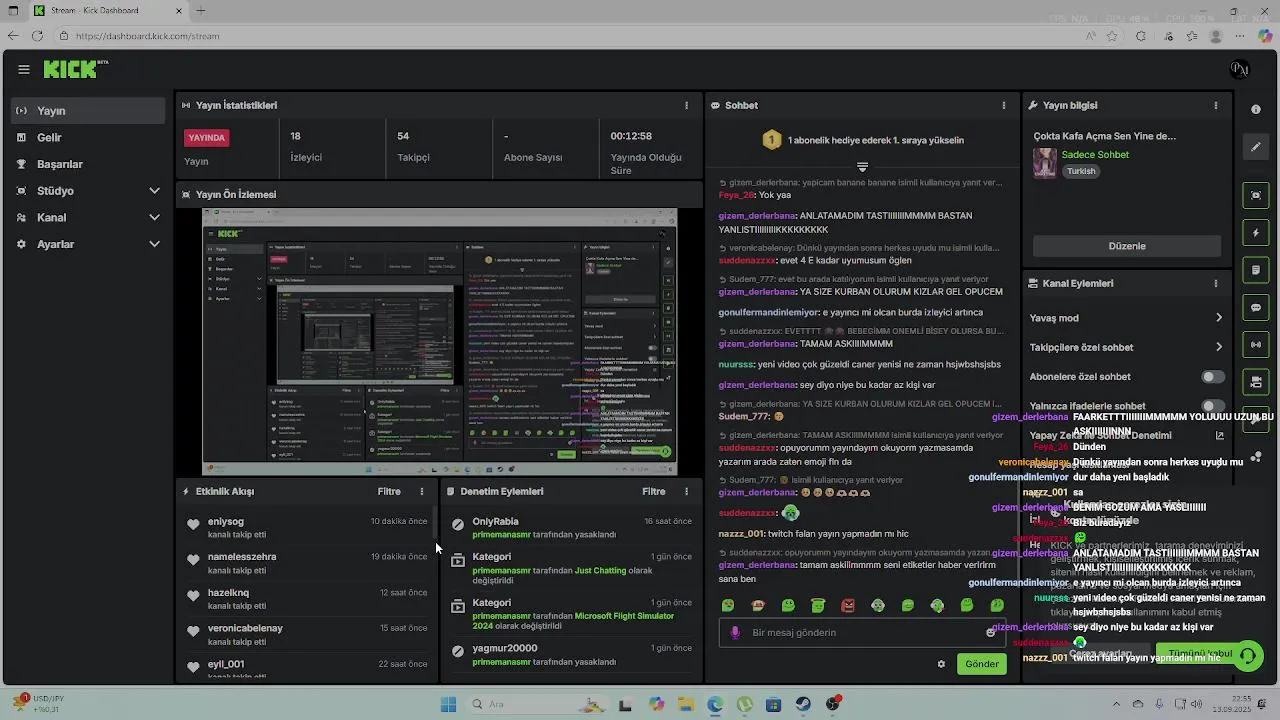Open Yapay Zeka Sohbet Denetimi external link

coord(1219,435)
